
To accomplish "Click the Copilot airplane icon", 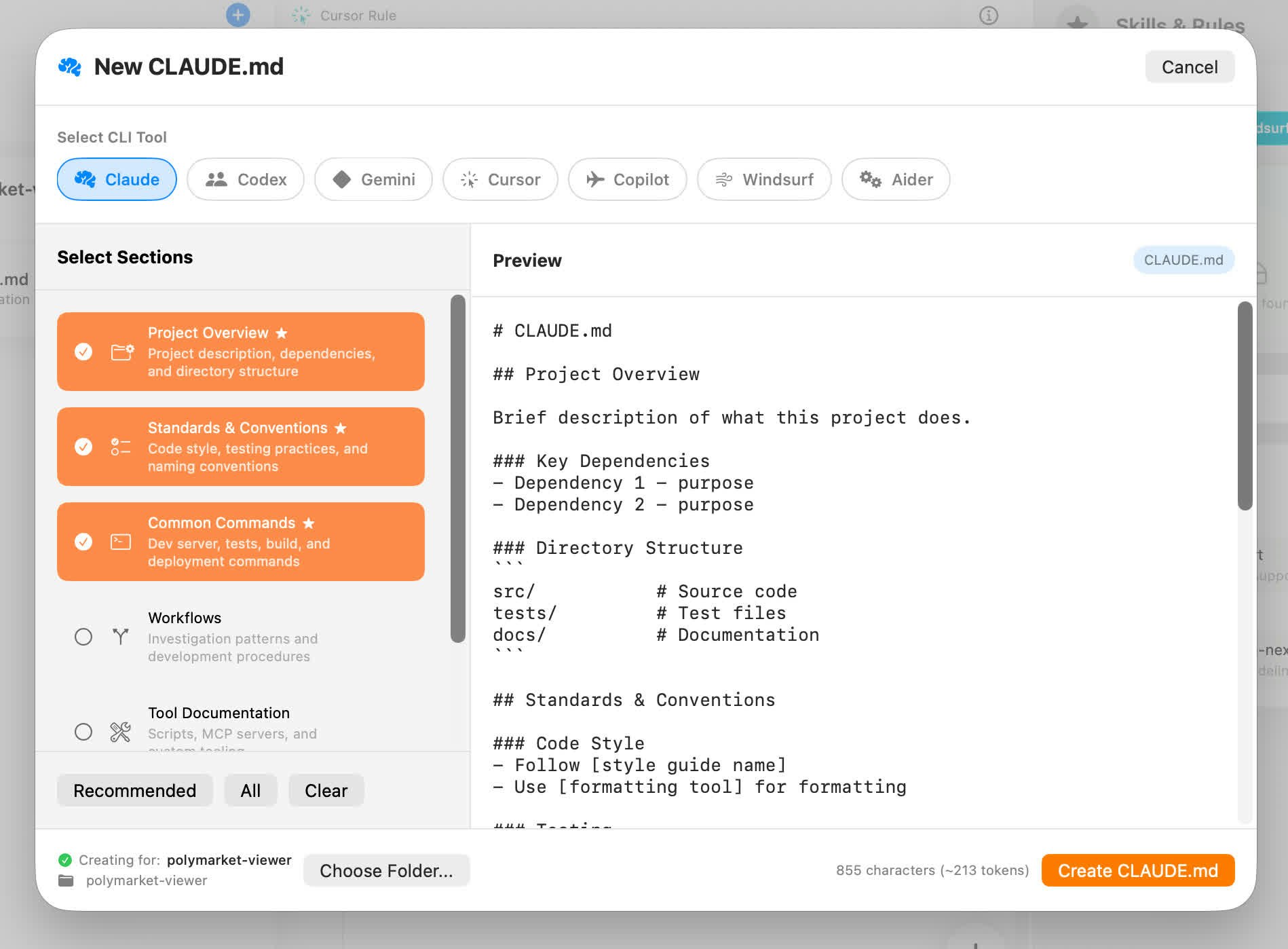I will coord(596,179).
